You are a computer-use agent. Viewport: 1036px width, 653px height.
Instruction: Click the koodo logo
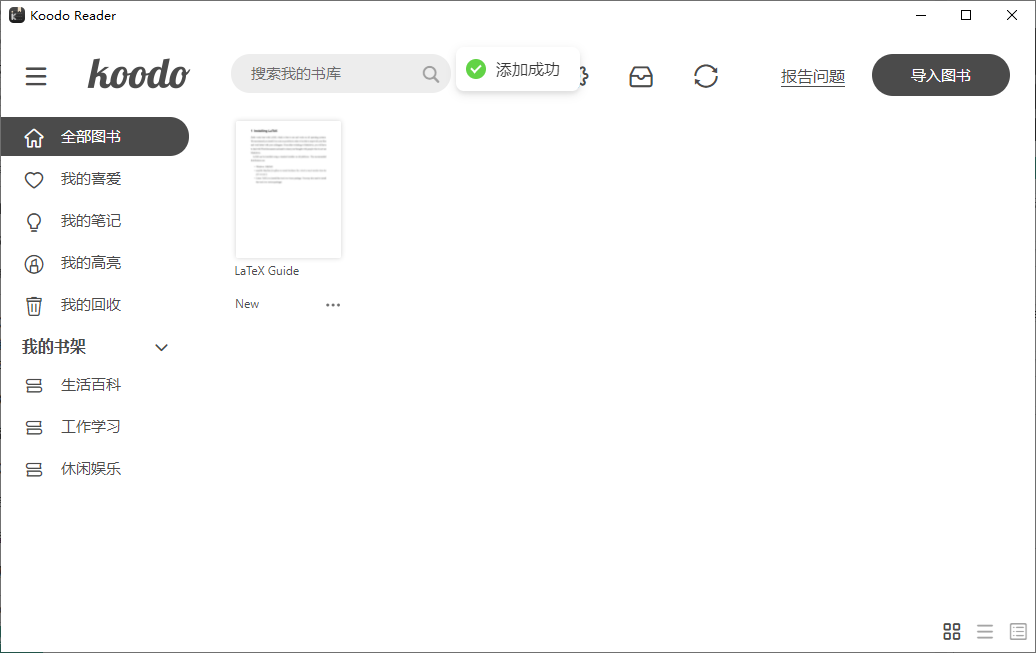tap(138, 74)
